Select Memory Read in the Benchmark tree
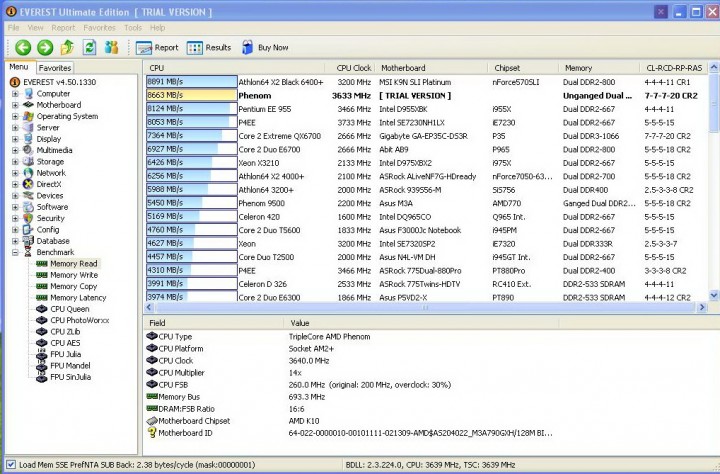 coord(74,264)
